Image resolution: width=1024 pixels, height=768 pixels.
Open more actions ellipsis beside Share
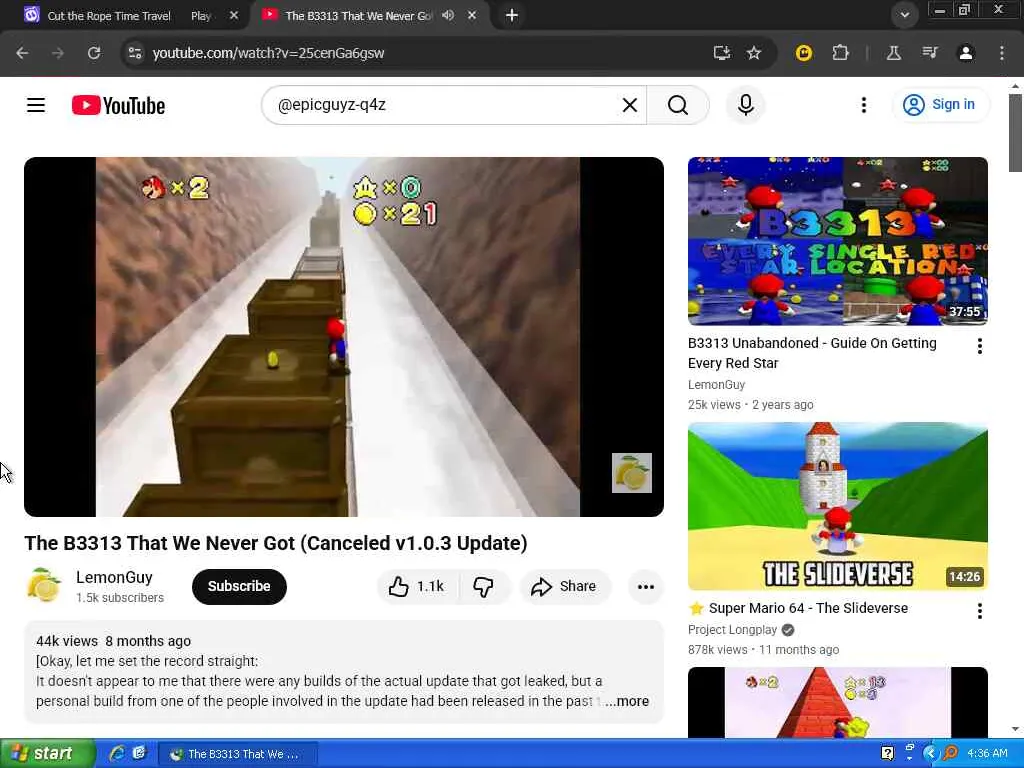tap(646, 586)
